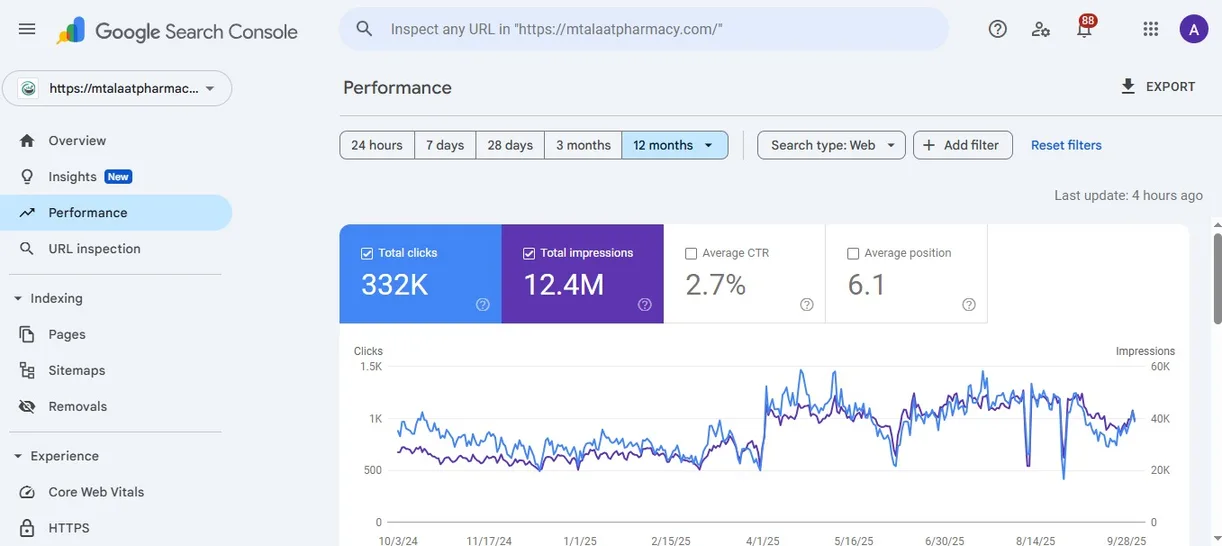Open the account avatar A
Screen dimensions: 1222x546
1194,29
